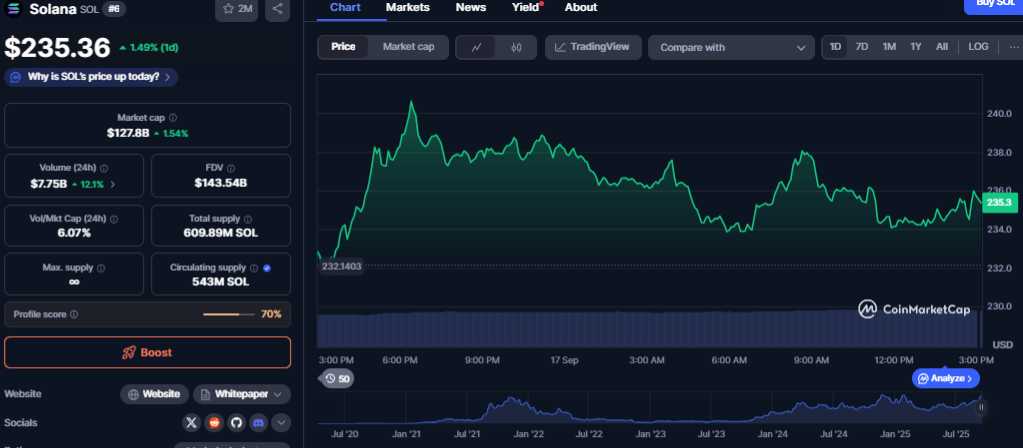The image size is (1023, 448).
Task: Open Solana's Reddit social link
Action: [213, 423]
